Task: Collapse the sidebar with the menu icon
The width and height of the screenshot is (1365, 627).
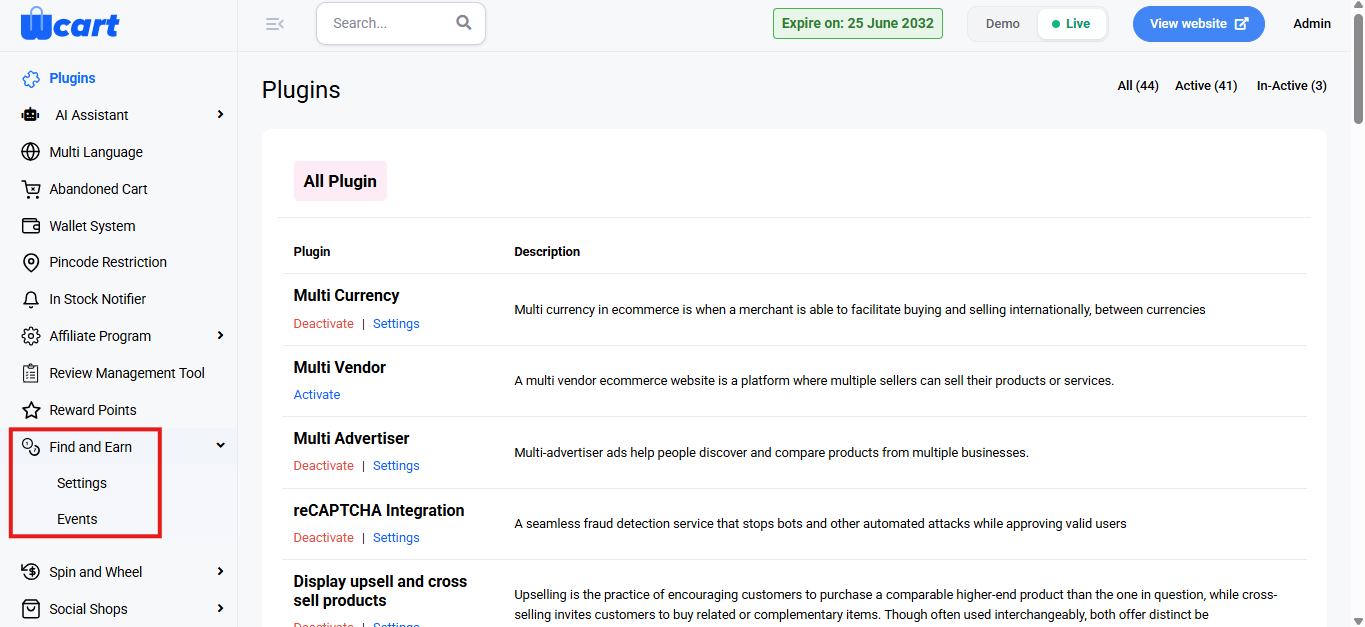Action: pyautogui.click(x=275, y=24)
